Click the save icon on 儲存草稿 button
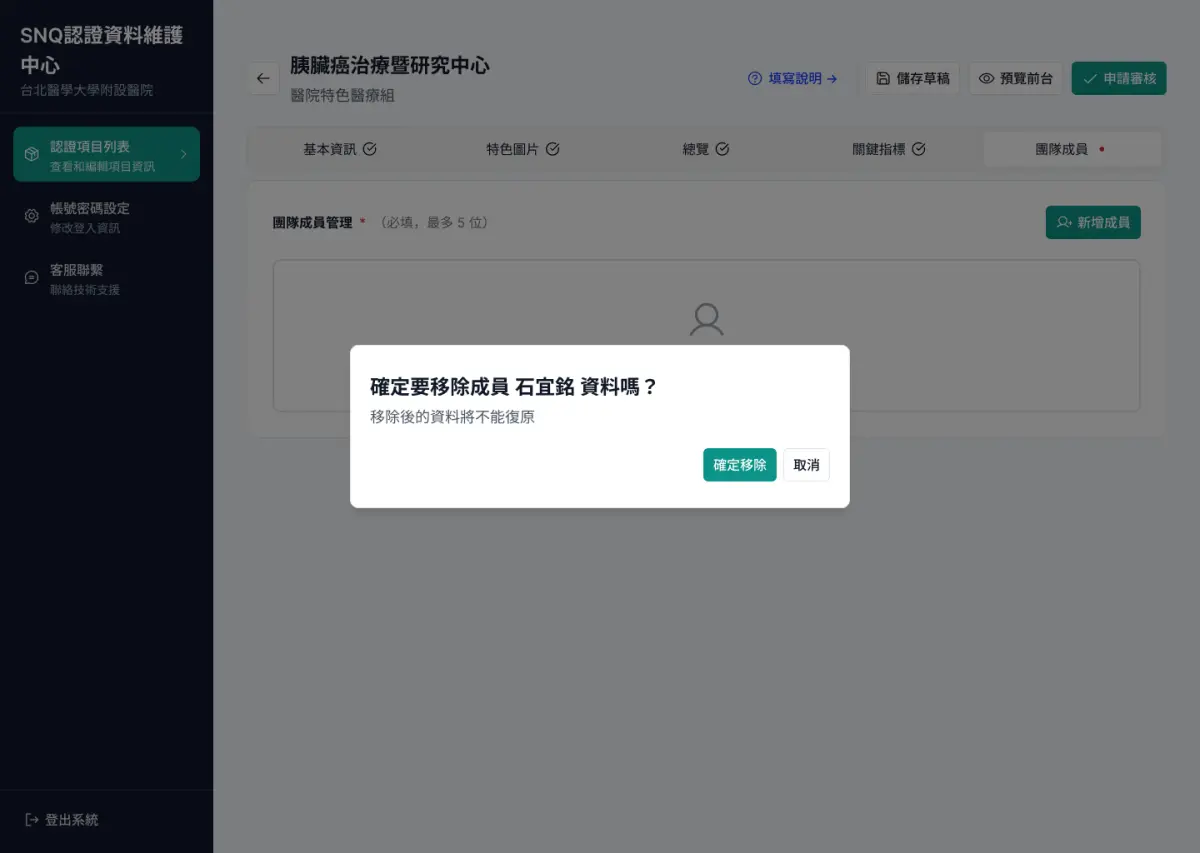The width and height of the screenshot is (1200, 853). point(887,78)
